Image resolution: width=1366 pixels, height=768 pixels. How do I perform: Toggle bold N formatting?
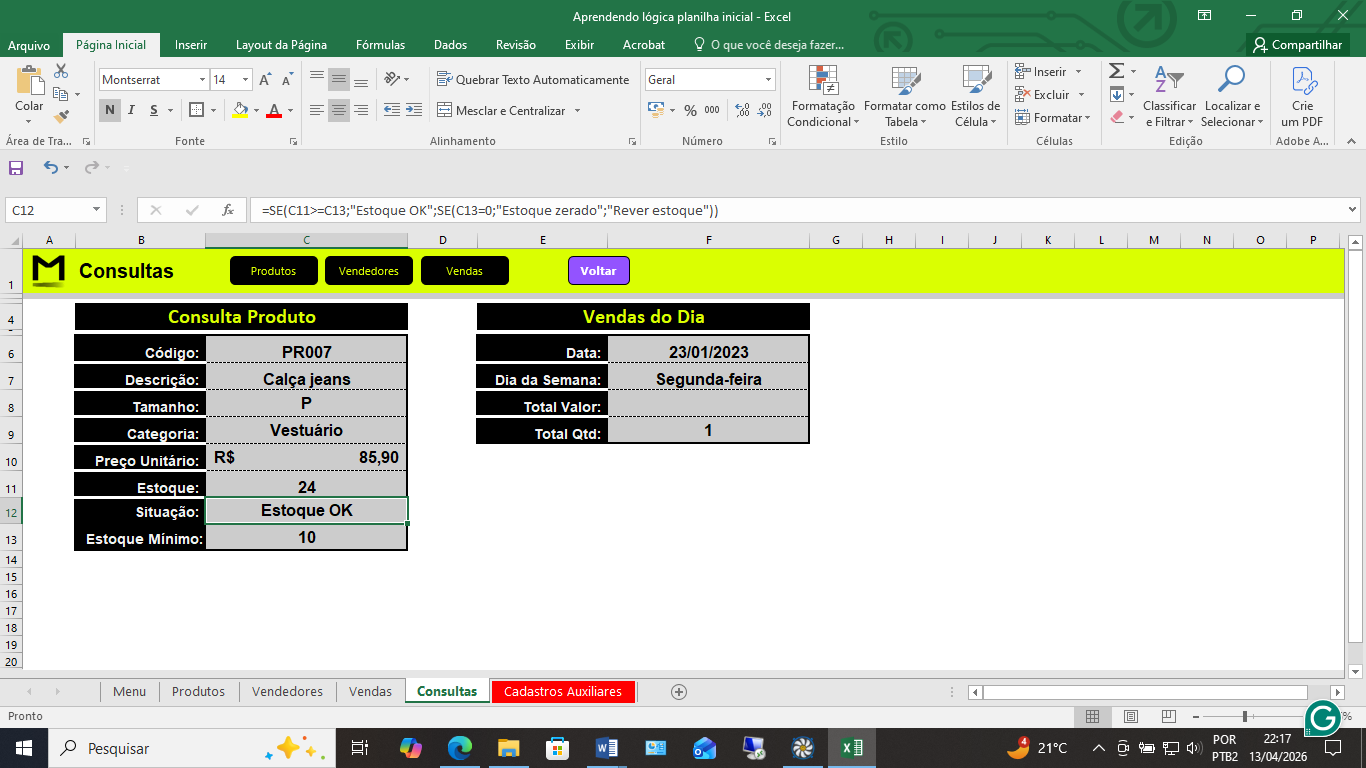coord(109,110)
